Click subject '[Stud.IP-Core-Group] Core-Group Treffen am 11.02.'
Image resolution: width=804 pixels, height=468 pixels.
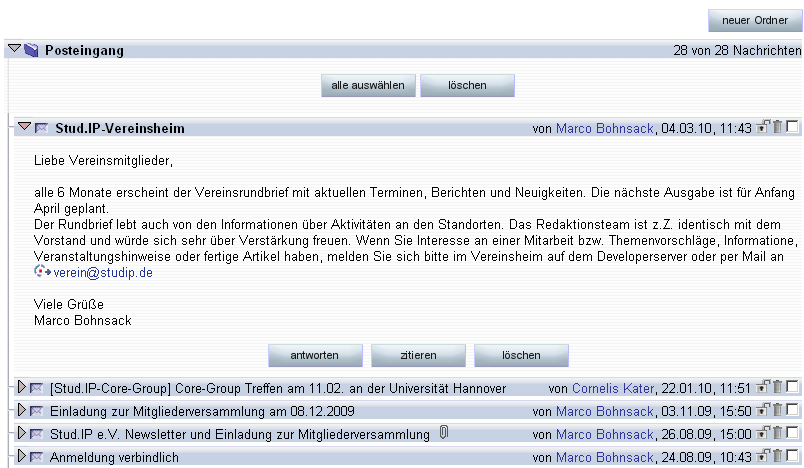coord(196,389)
